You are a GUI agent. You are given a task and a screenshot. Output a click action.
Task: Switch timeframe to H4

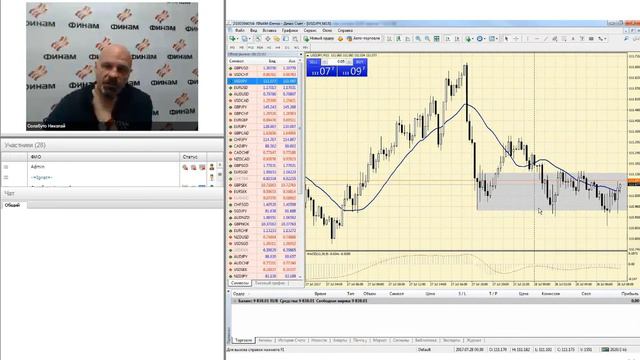tap(278, 47)
